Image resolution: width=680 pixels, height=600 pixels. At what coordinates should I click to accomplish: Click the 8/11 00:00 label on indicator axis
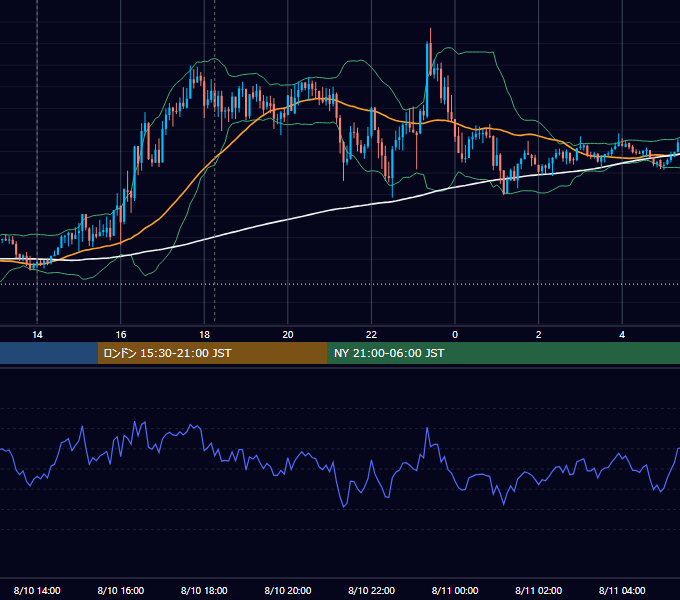pos(455,590)
